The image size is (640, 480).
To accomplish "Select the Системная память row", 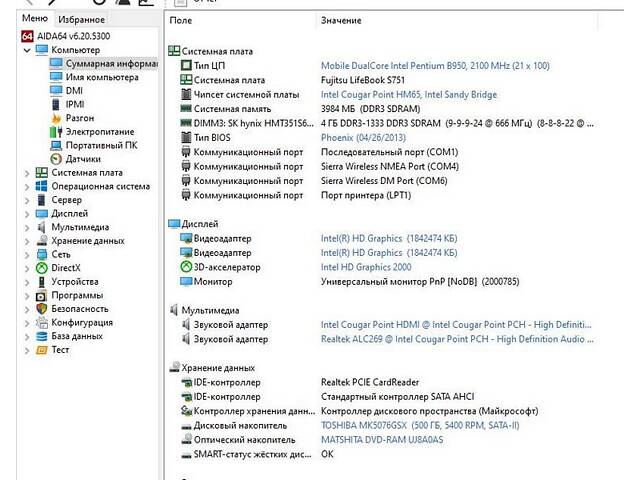I will pos(382,109).
